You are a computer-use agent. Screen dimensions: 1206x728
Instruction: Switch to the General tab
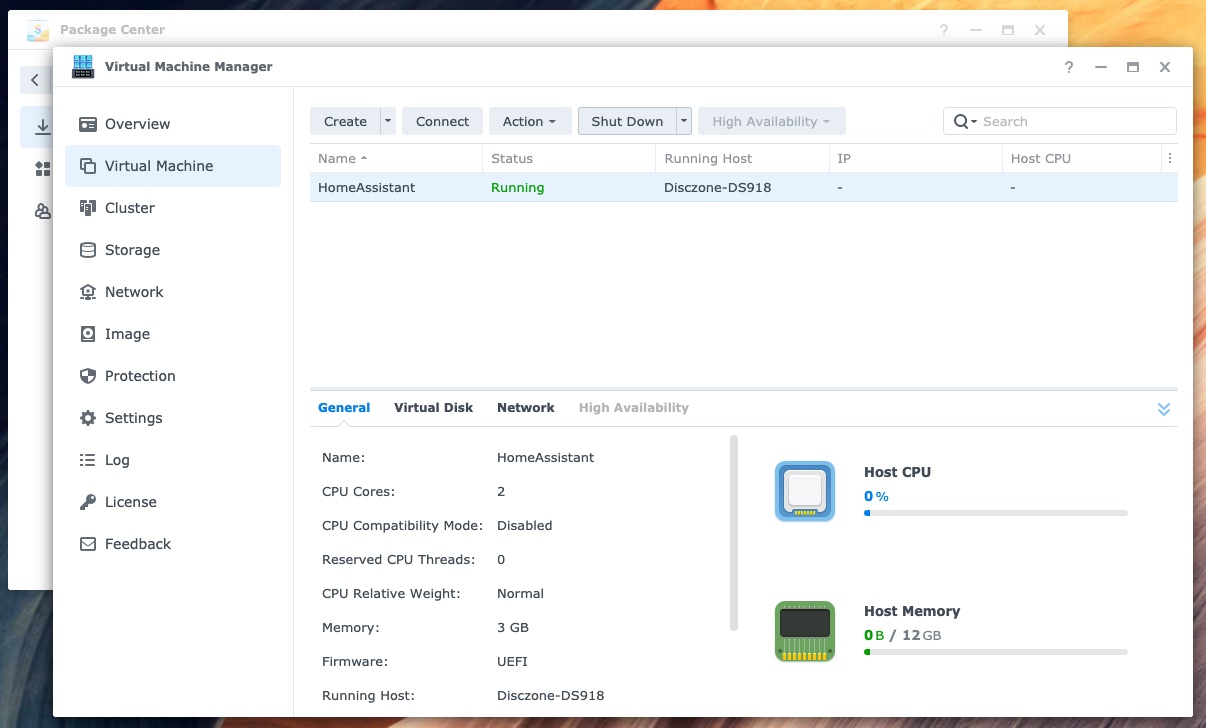344,407
